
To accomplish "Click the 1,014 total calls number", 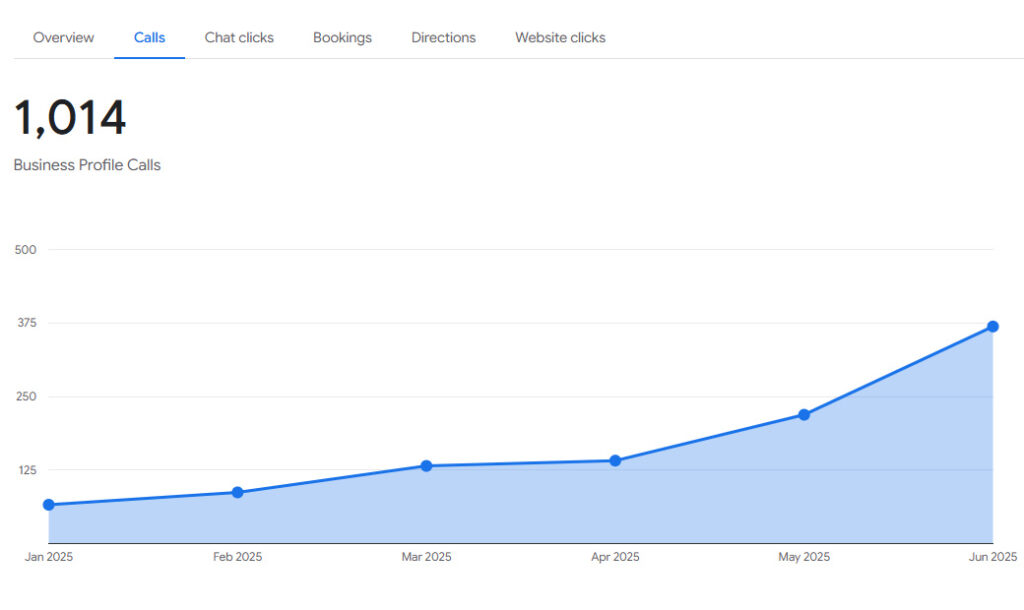I will 70,118.
